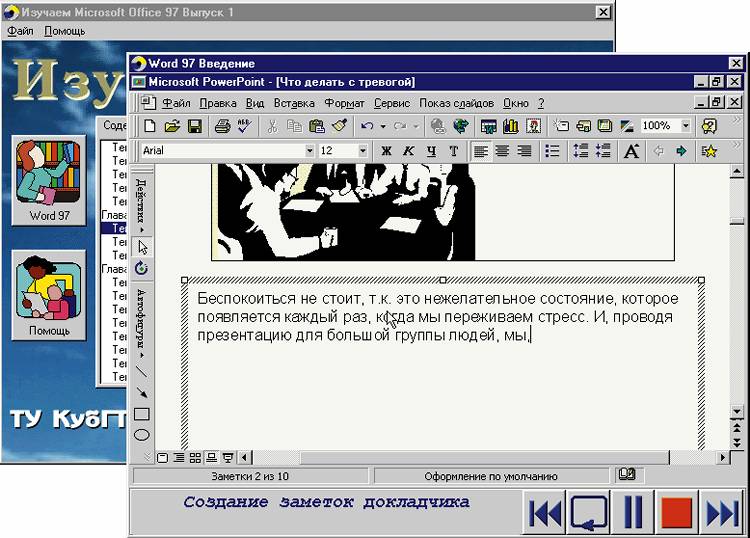Click the Save floppy disk icon
This screenshot has width=750, height=538.
point(195,126)
